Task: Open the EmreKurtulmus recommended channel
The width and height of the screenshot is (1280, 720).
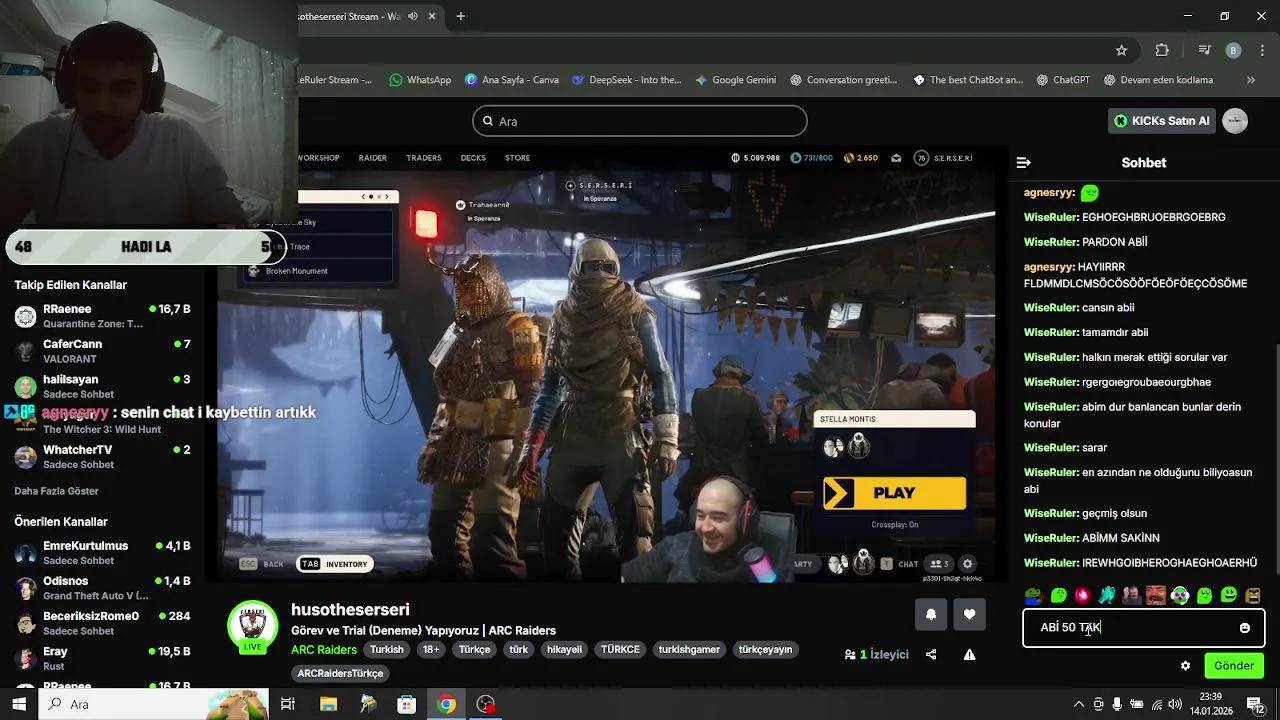Action: (103, 553)
